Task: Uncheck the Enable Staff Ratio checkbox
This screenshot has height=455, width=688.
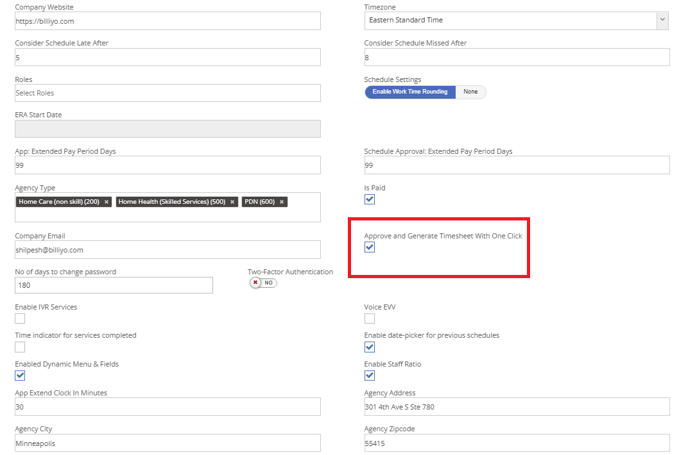Action: 369,376
